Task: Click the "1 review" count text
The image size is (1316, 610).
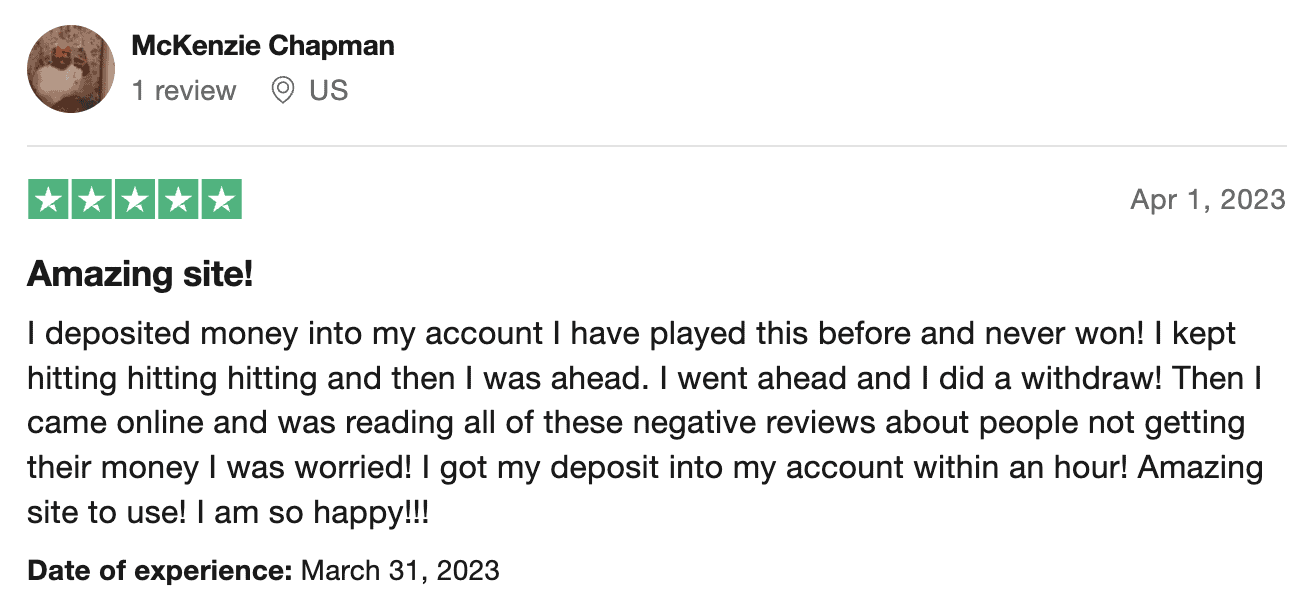Action: tap(184, 91)
